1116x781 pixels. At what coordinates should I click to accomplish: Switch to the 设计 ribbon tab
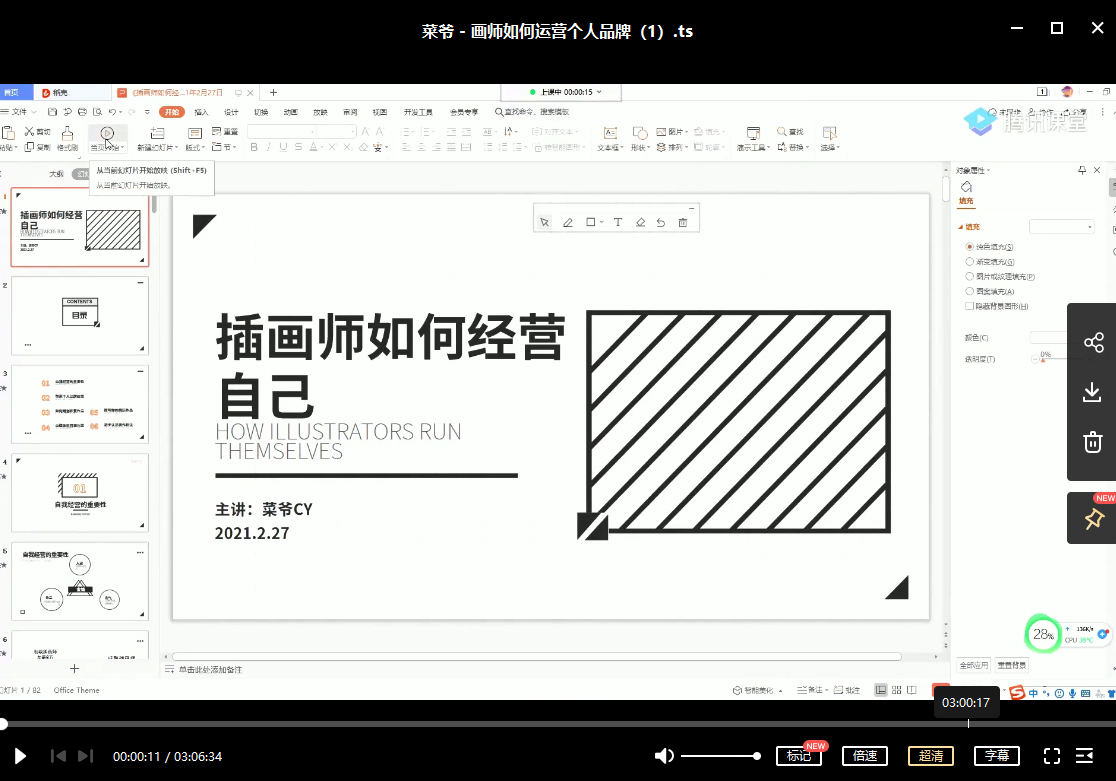(231, 112)
